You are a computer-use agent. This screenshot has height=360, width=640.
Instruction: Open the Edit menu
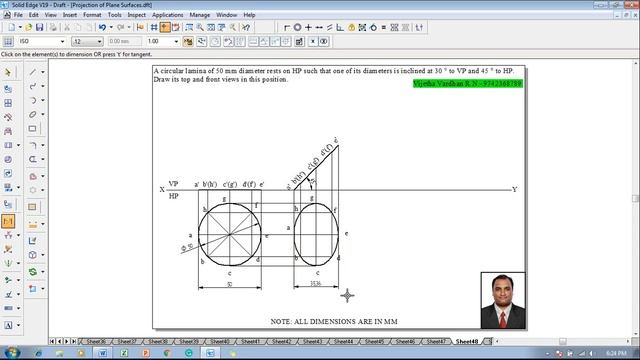tap(33, 15)
